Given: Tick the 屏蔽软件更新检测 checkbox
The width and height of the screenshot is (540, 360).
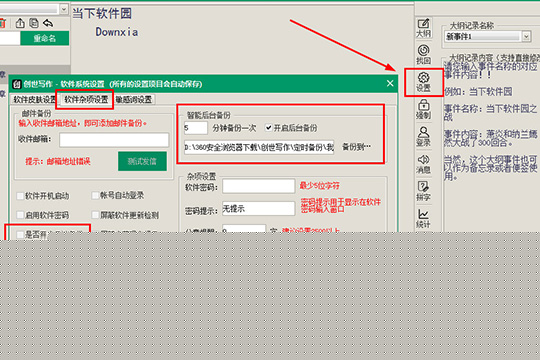Looking at the screenshot, I should click(95, 215).
